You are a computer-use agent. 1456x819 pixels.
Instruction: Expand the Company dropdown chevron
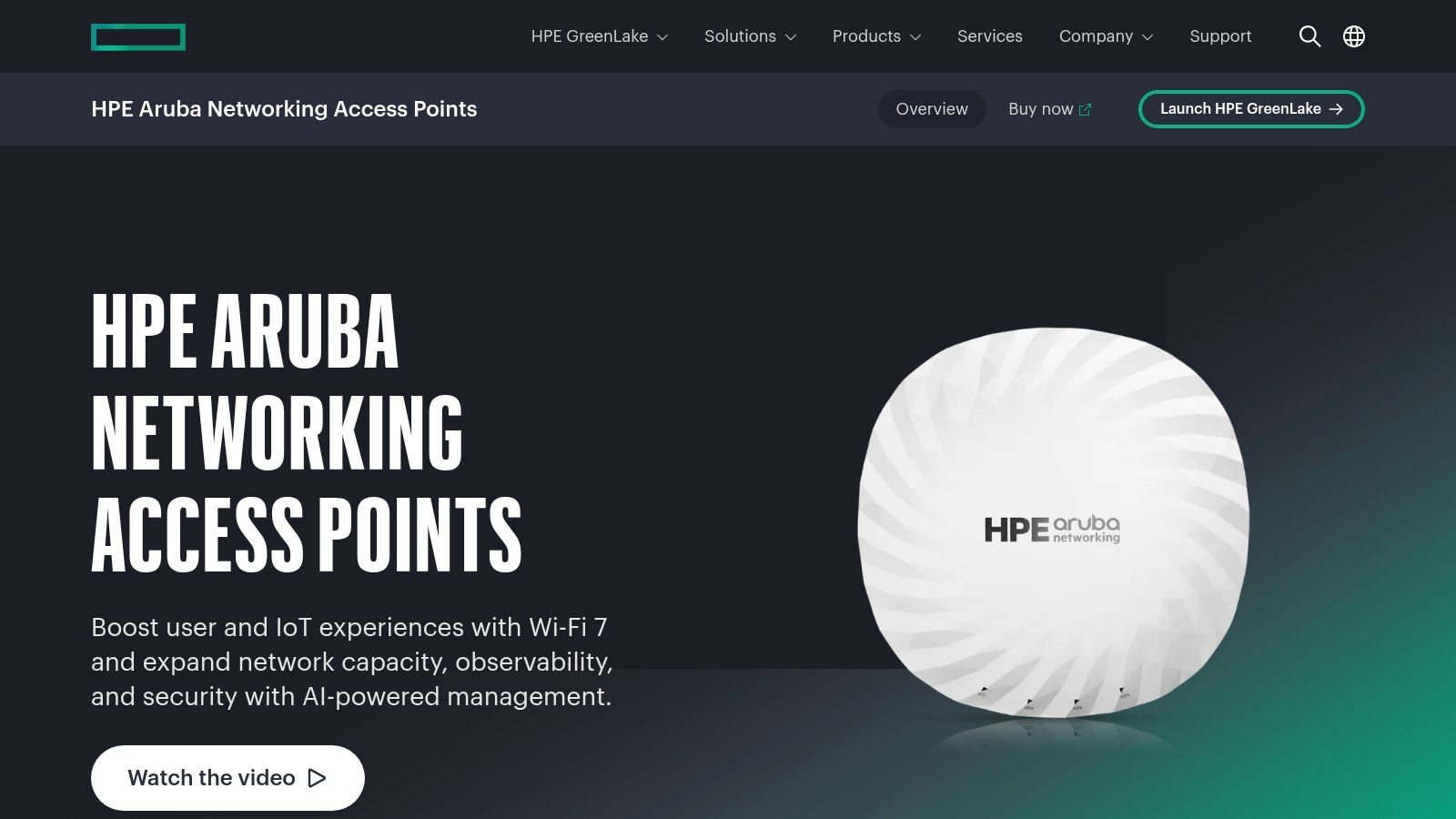point(1148,37)
